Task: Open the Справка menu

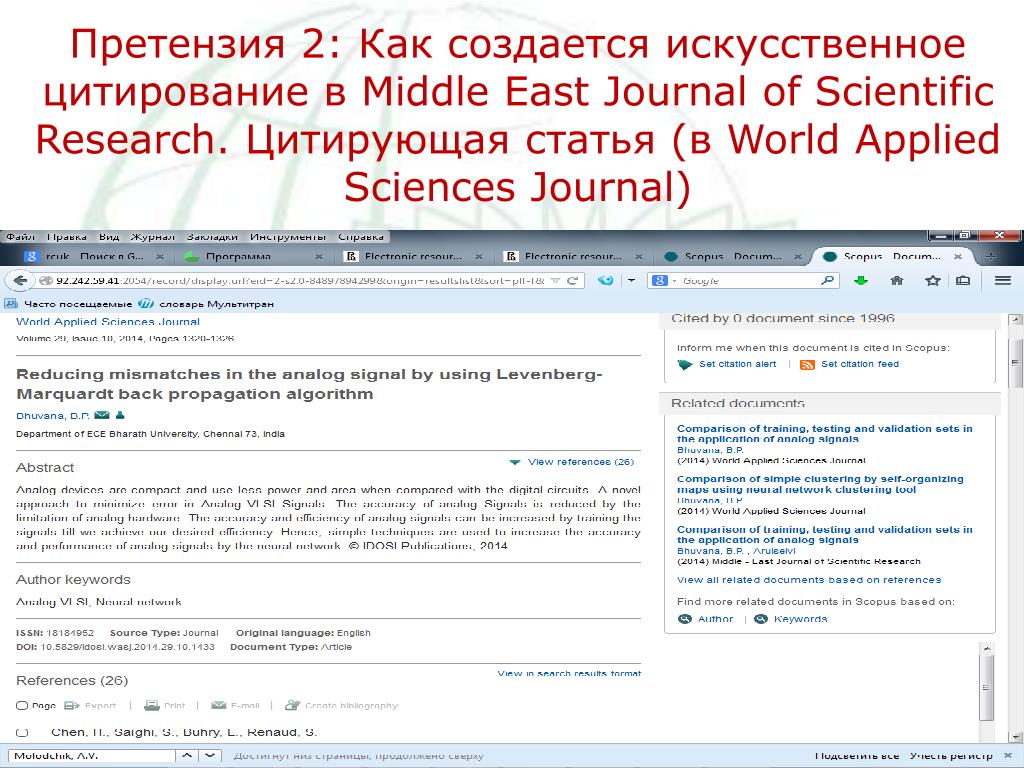Action: tap(361, 236)
